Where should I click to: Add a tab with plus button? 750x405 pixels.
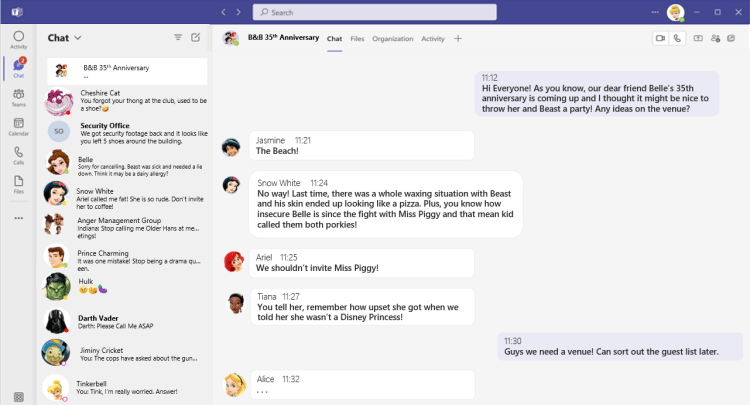pos(458,38)
